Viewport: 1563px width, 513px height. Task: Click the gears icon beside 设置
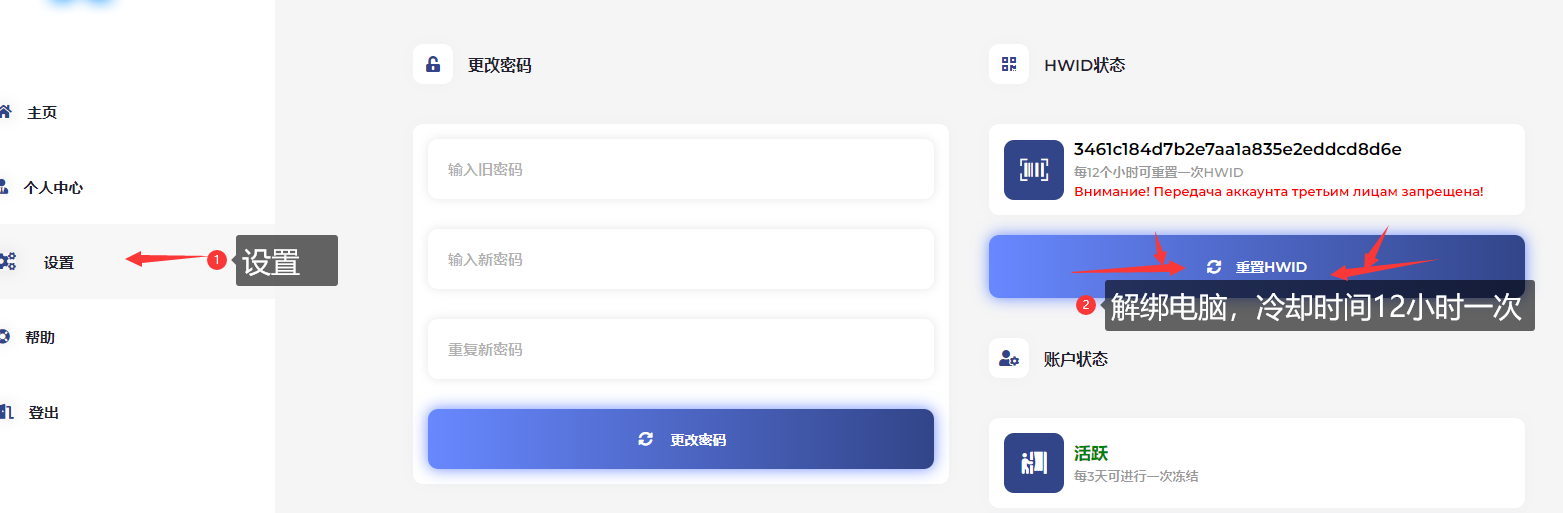(7, 262)
